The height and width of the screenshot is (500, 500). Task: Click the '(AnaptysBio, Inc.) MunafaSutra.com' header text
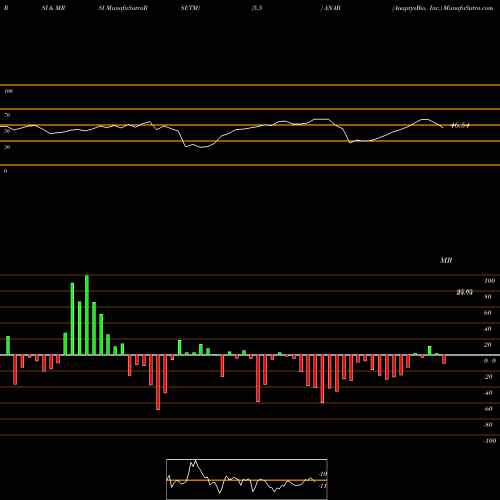tap(442, 8)
